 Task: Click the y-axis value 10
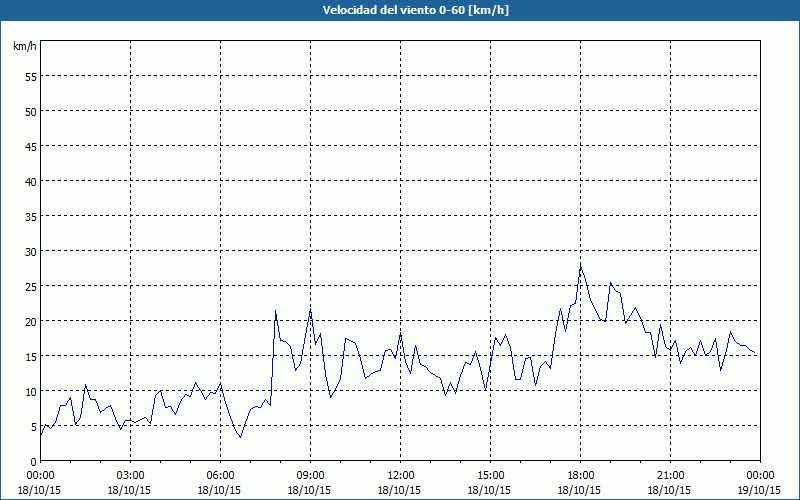31,391
